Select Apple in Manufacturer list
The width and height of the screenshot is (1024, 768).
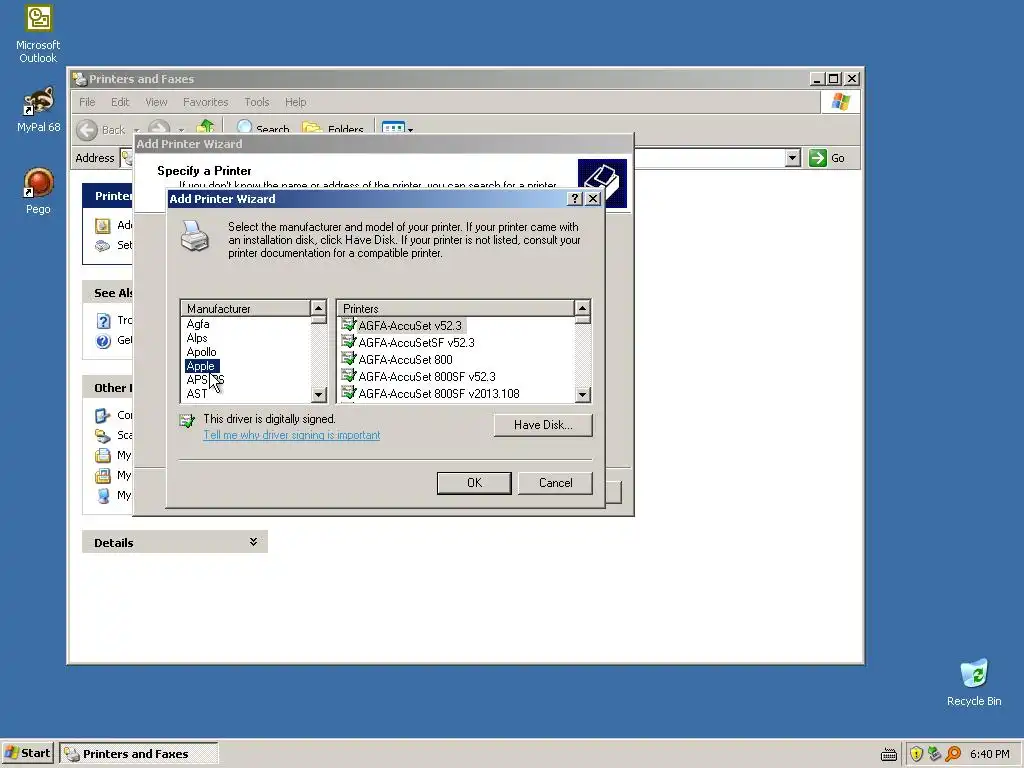click(202, 366)
